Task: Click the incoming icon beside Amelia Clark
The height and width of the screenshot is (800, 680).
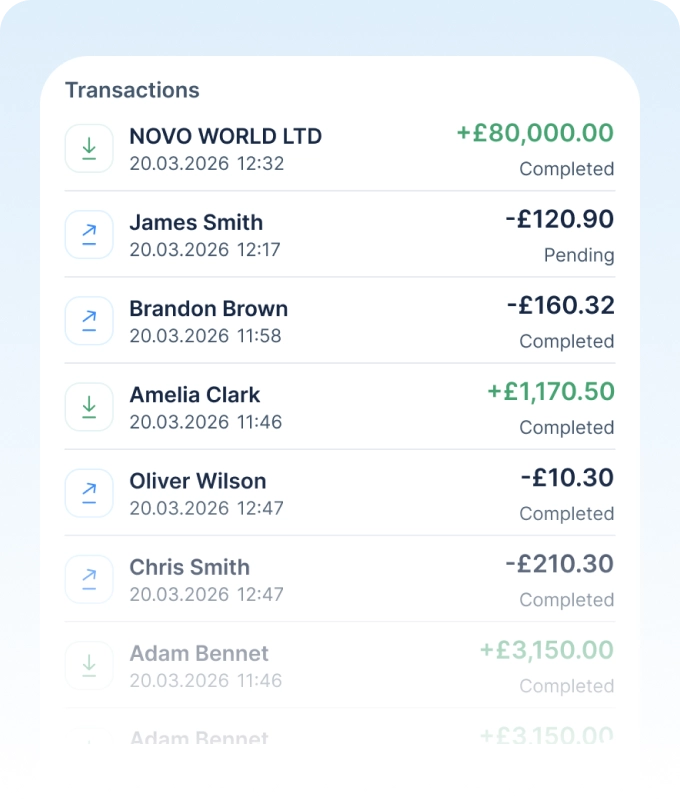Action: click(x=89, y=406)
